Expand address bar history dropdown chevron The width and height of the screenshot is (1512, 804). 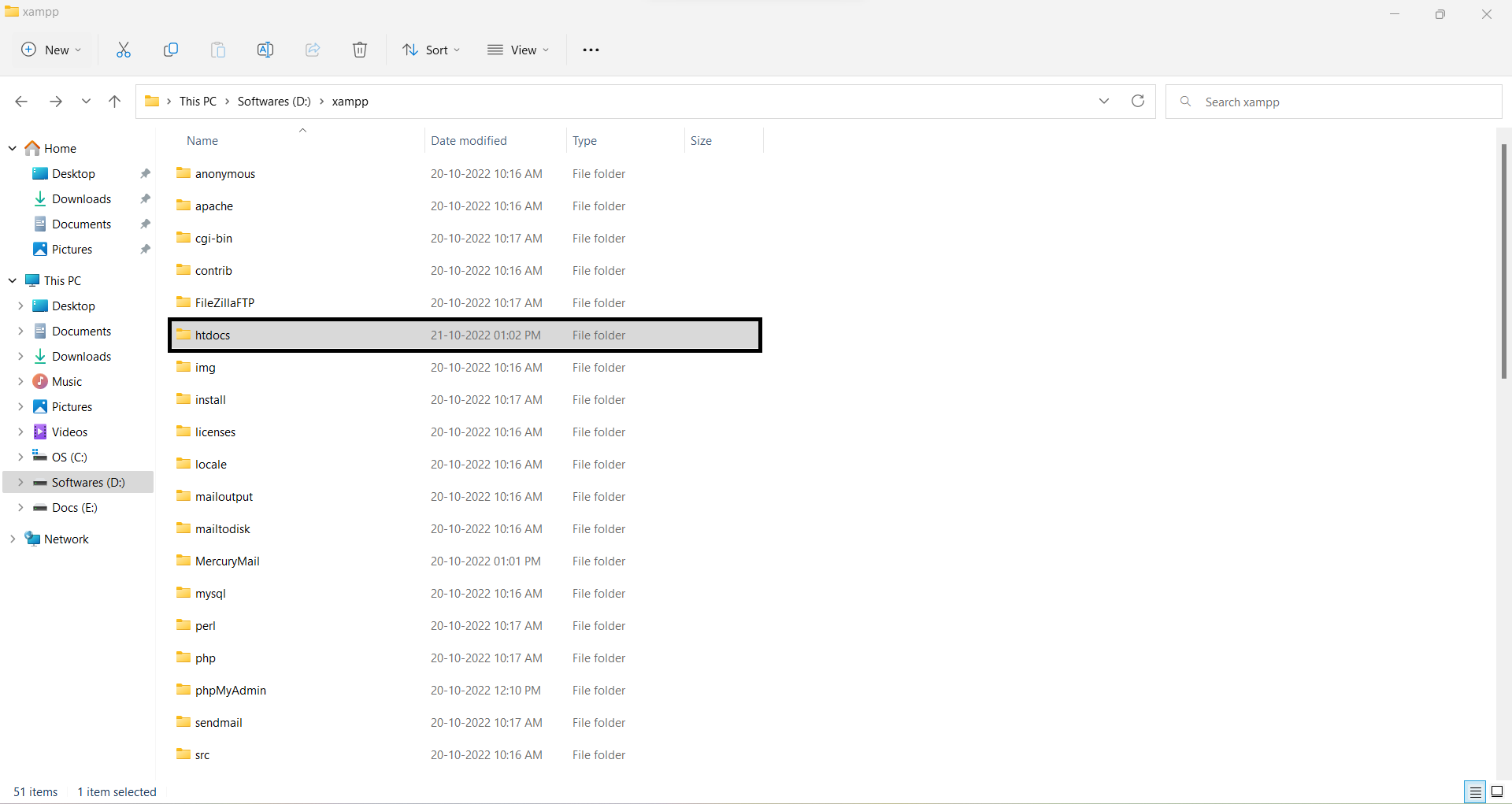coord(1104,101)
